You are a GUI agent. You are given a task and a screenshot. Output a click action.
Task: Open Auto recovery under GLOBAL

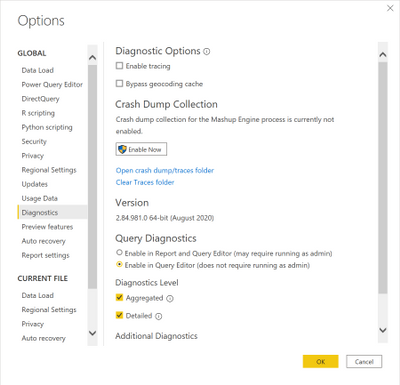pyautogui.click(x=44, y=241)
